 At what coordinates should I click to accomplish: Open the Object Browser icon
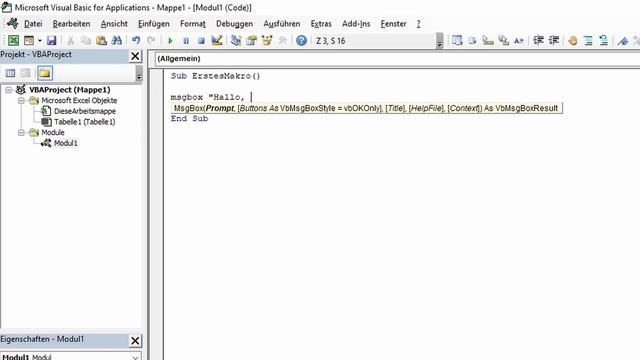point(267,40)
